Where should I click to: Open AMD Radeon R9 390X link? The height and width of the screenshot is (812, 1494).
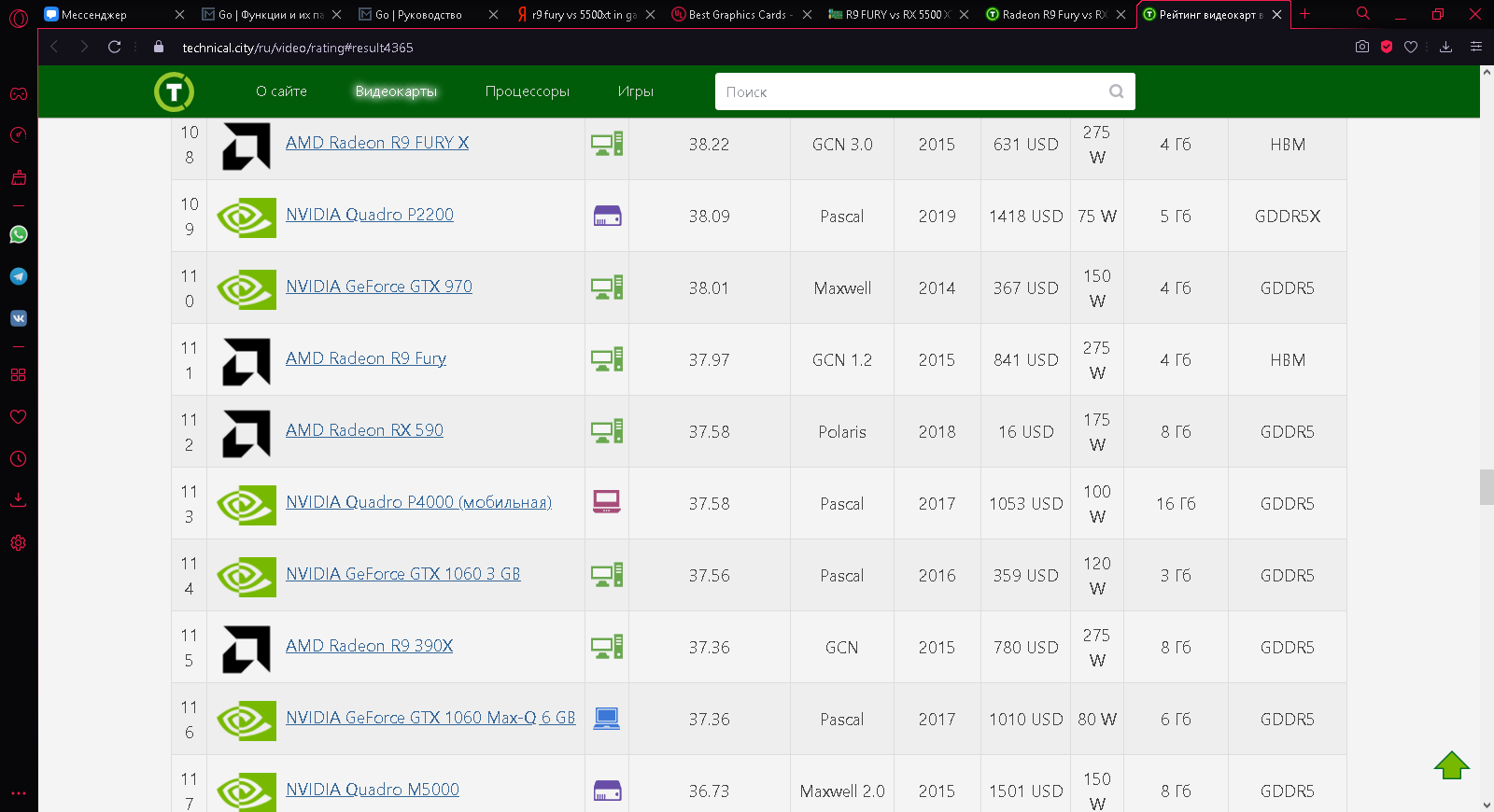tap(369, 646)
